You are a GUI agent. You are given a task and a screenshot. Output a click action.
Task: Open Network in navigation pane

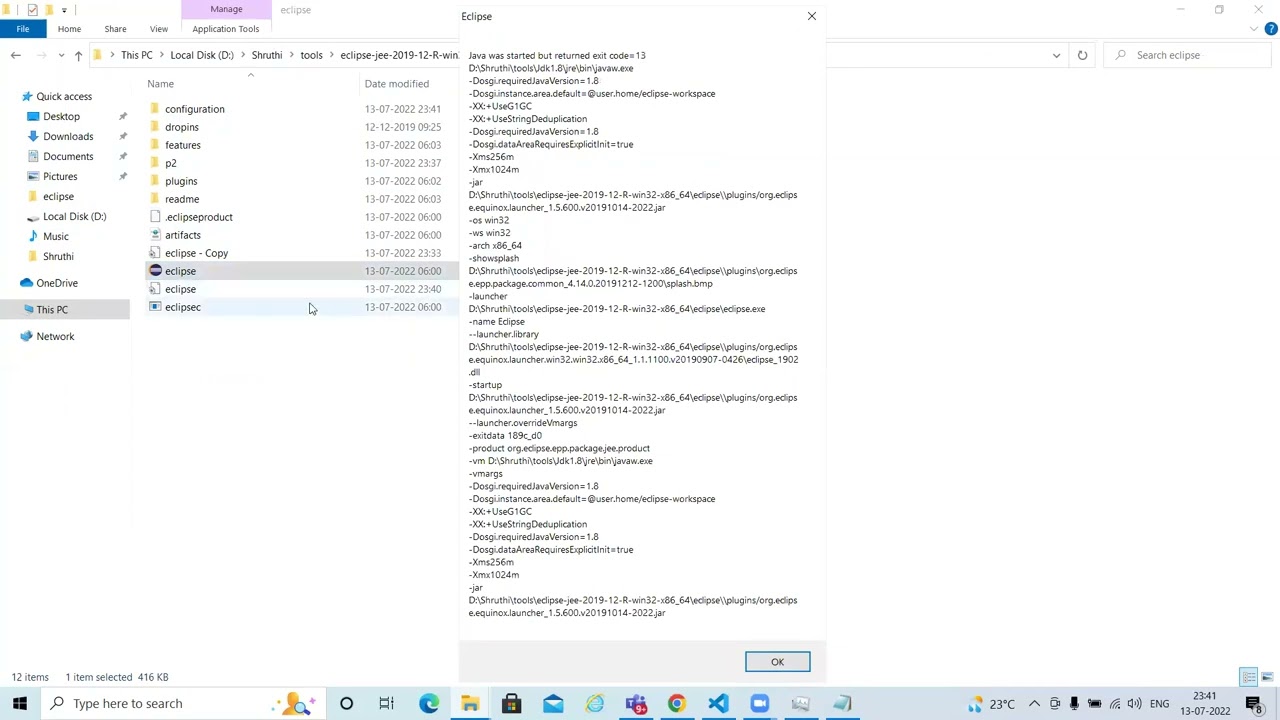(x=55, y=336)
